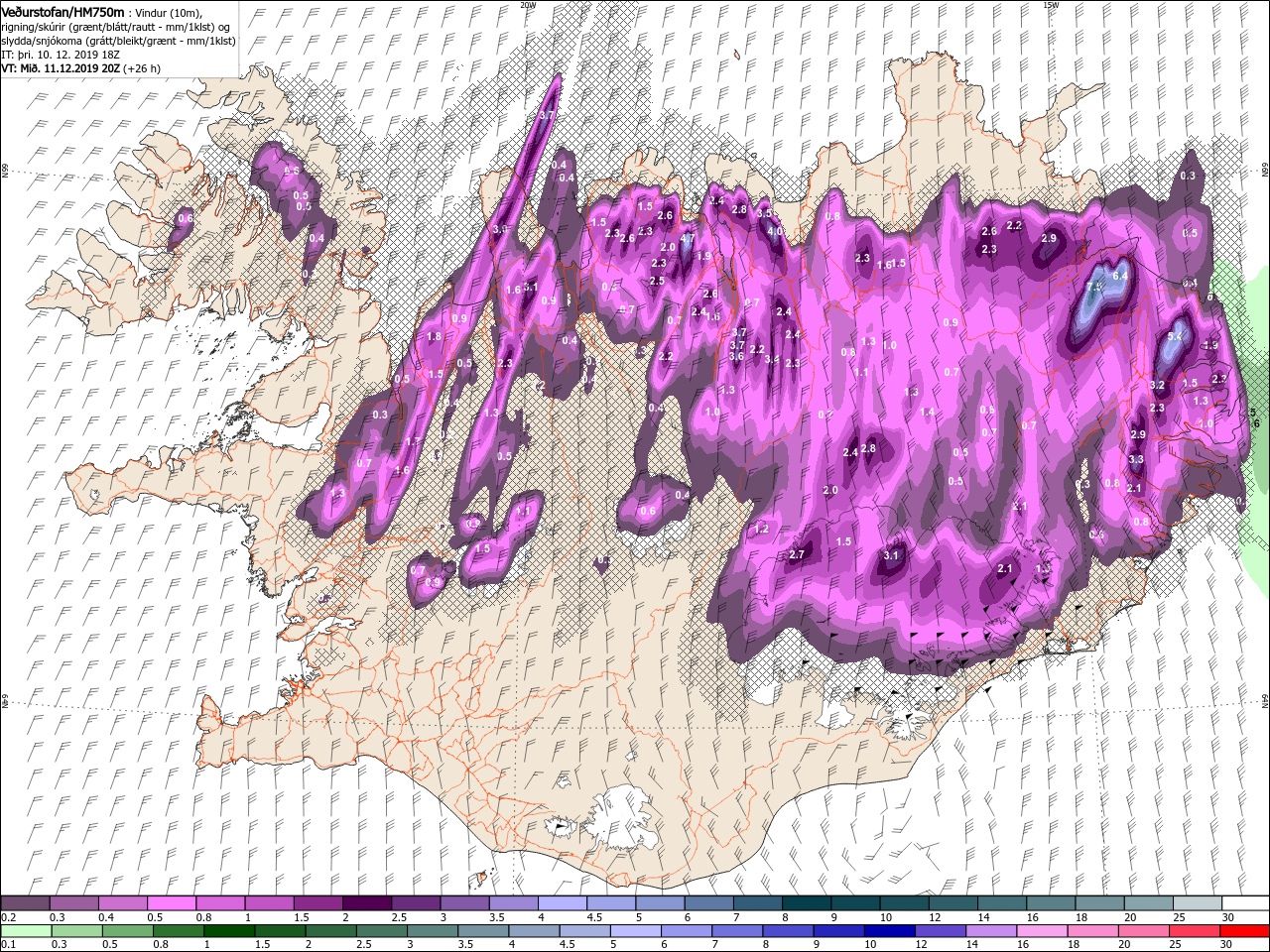This screenshot has width=1270, height=952.
Task: Select the darkest purple 2 swatch on snow scale
Action: (367, 904)
